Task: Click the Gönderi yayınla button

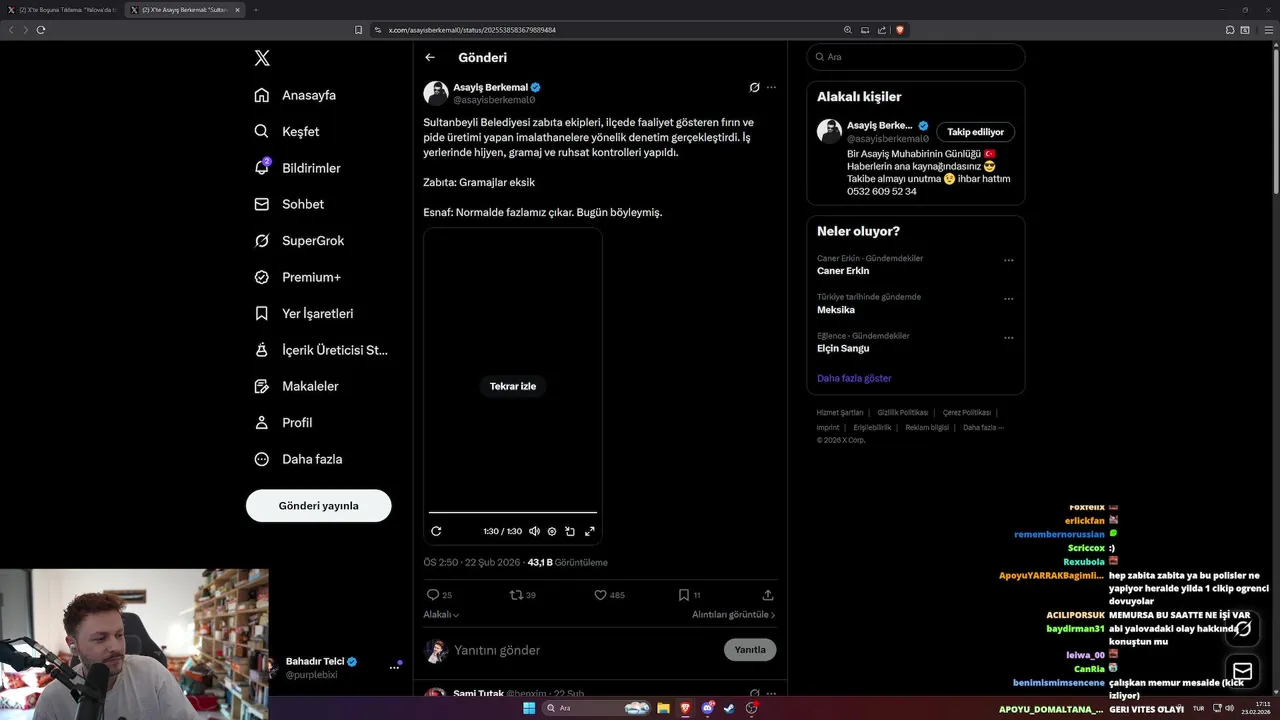Action: tap(318, 506)
